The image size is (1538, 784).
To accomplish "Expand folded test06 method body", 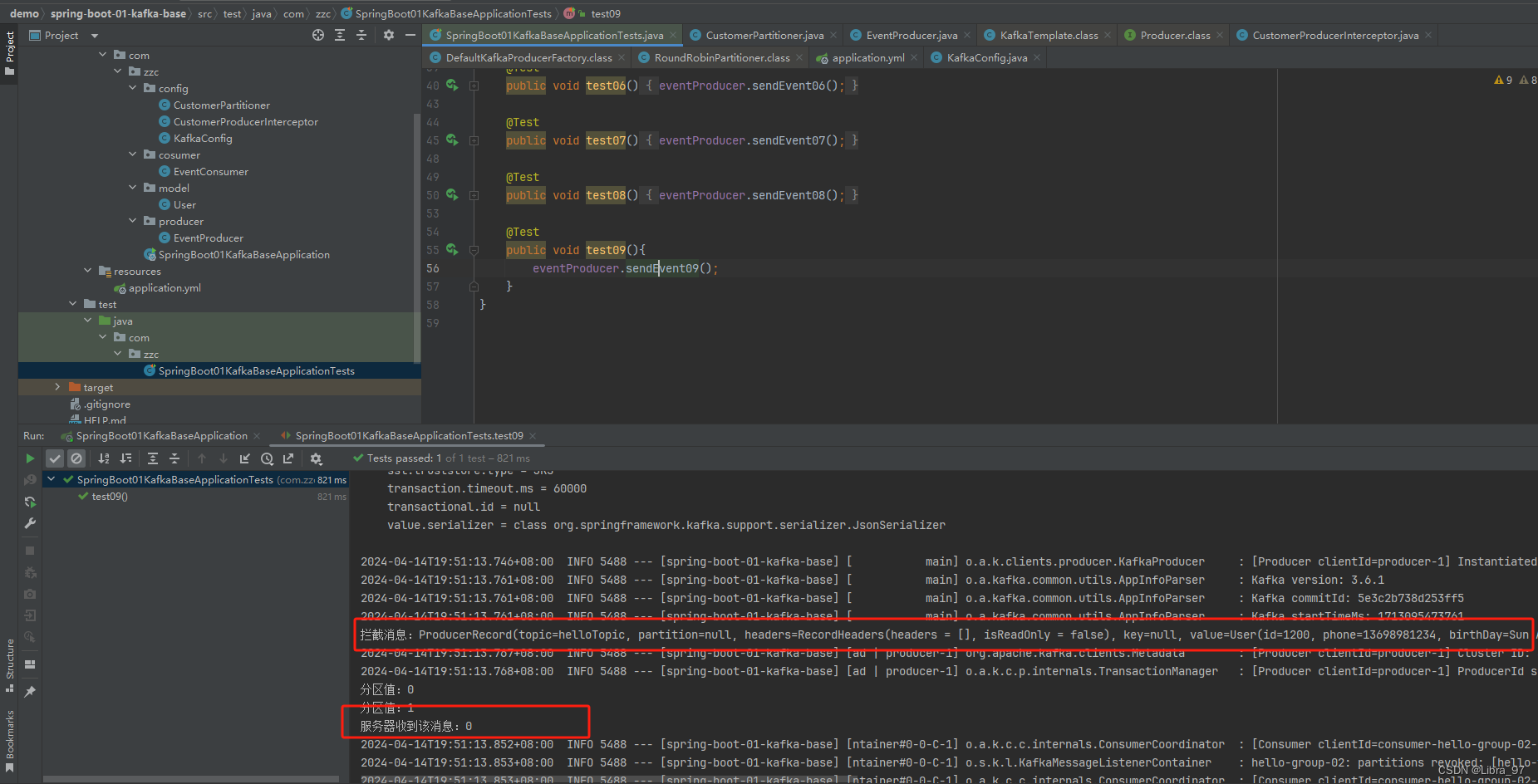I will 474,86.
